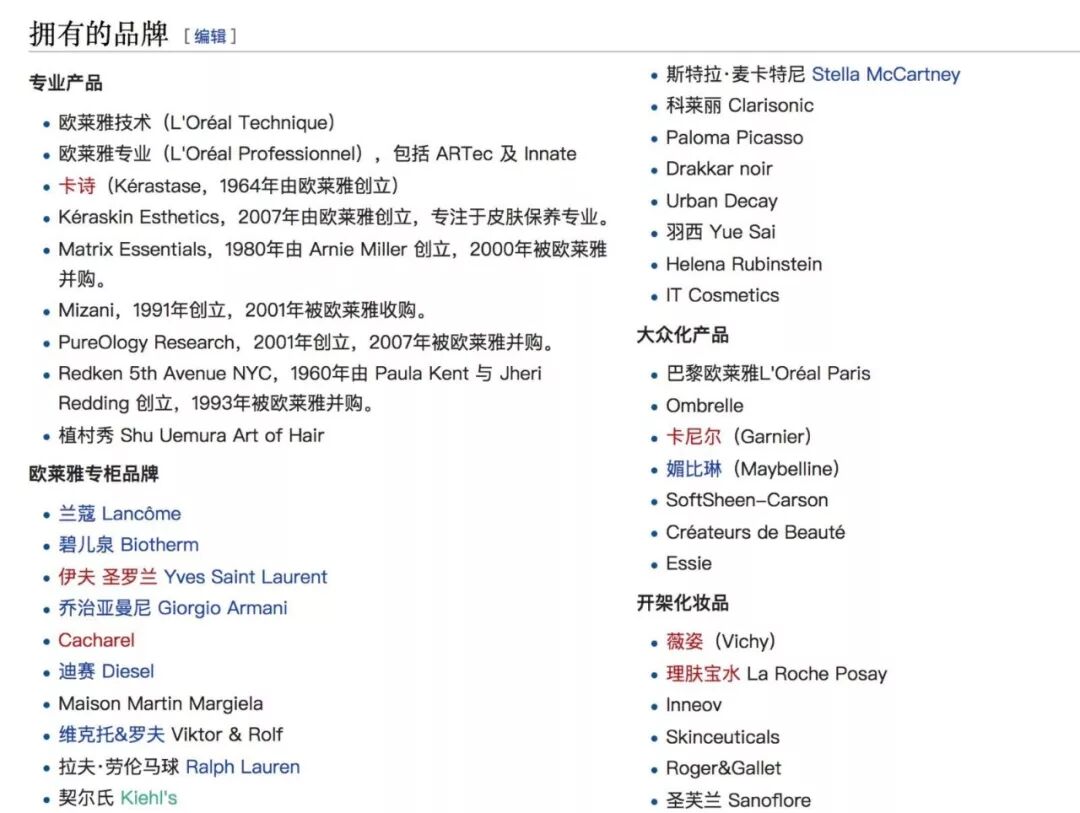Click the Ombrelle entry

coord(705,405)
